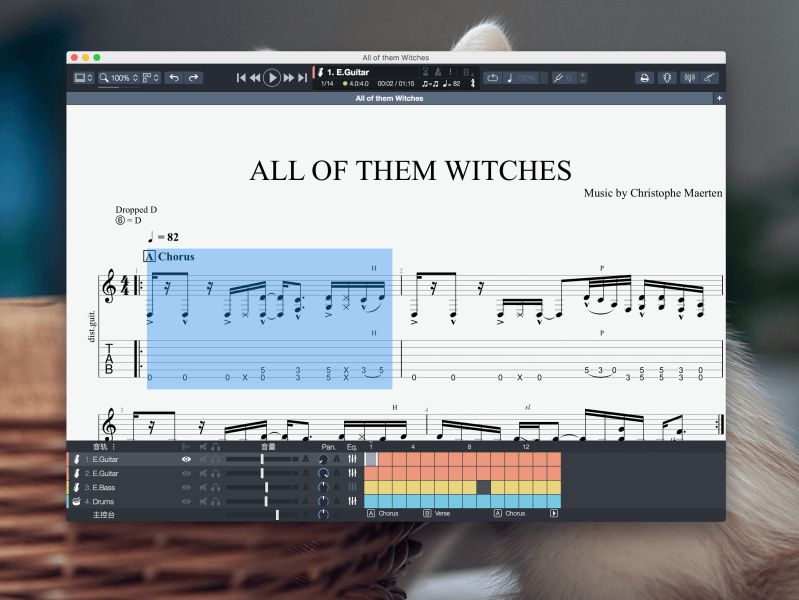Show track 2 E.Guitar using eye

187,473
